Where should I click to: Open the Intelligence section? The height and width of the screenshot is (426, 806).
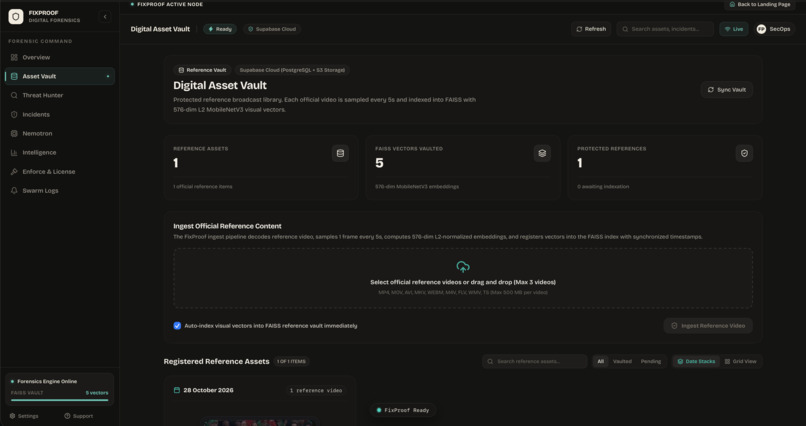click(x=60, y=152)
